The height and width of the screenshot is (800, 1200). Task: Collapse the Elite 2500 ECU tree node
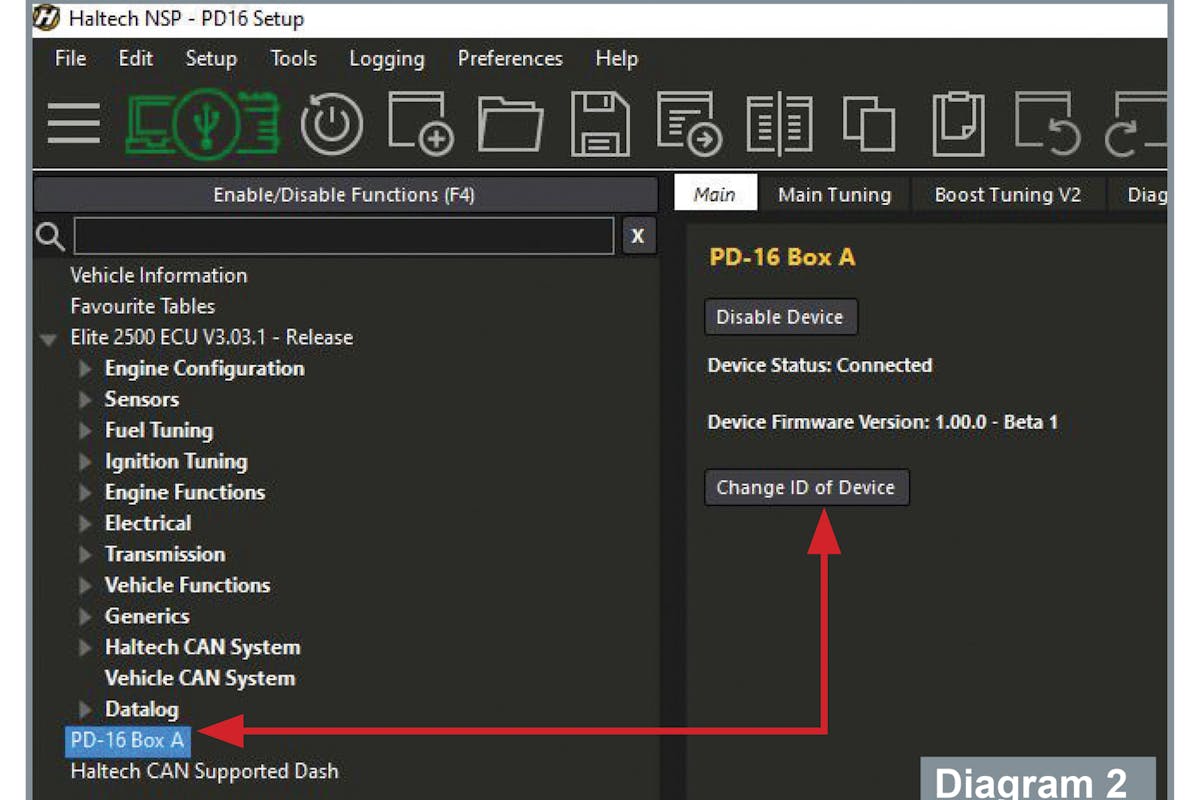[48, 339]
